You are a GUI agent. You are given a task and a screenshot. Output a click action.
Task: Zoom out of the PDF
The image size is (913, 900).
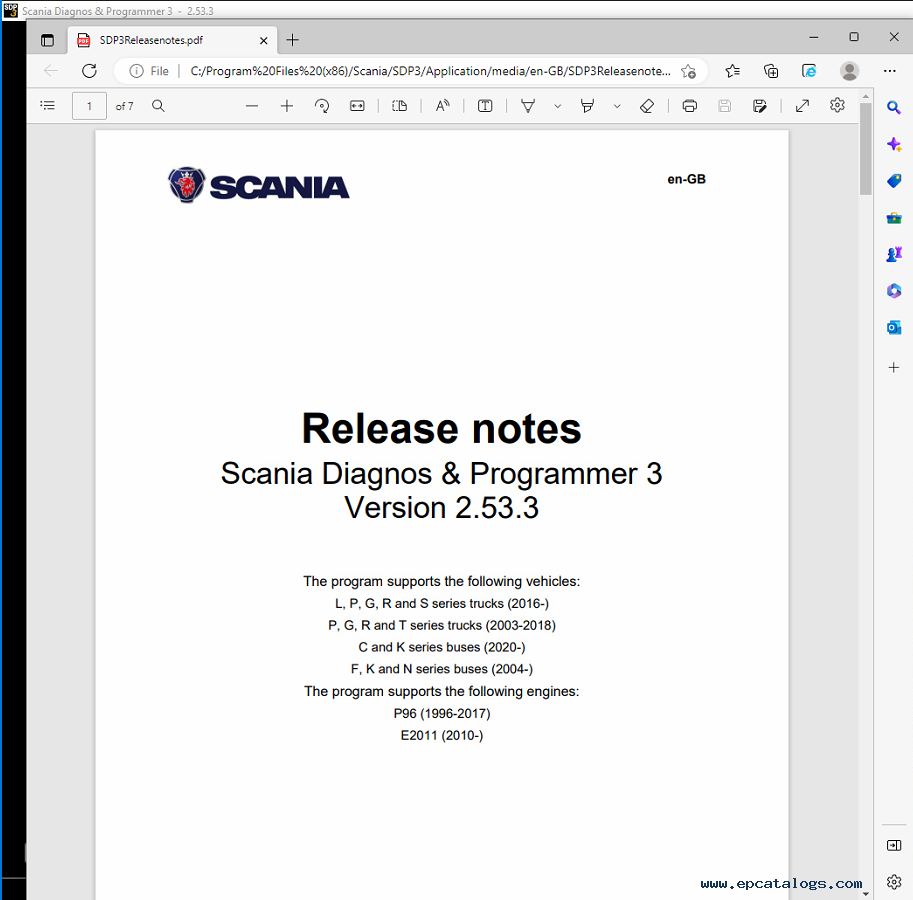[x=252, y=106]
